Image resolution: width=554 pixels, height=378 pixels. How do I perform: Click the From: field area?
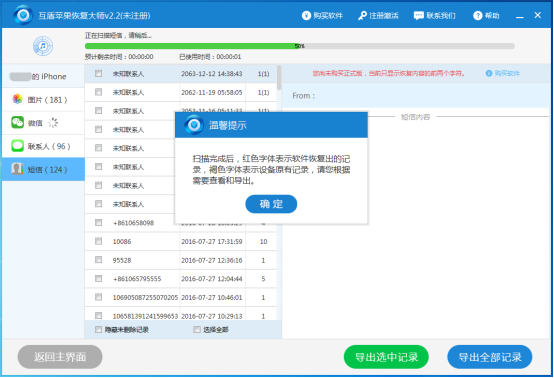point(416,95)
